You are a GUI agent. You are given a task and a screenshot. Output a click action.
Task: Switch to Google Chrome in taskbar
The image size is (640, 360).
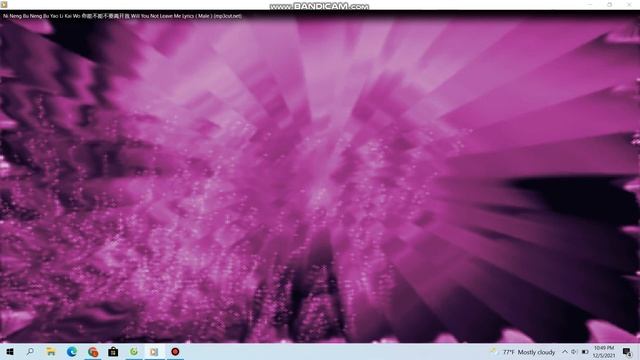click(93, 352)
